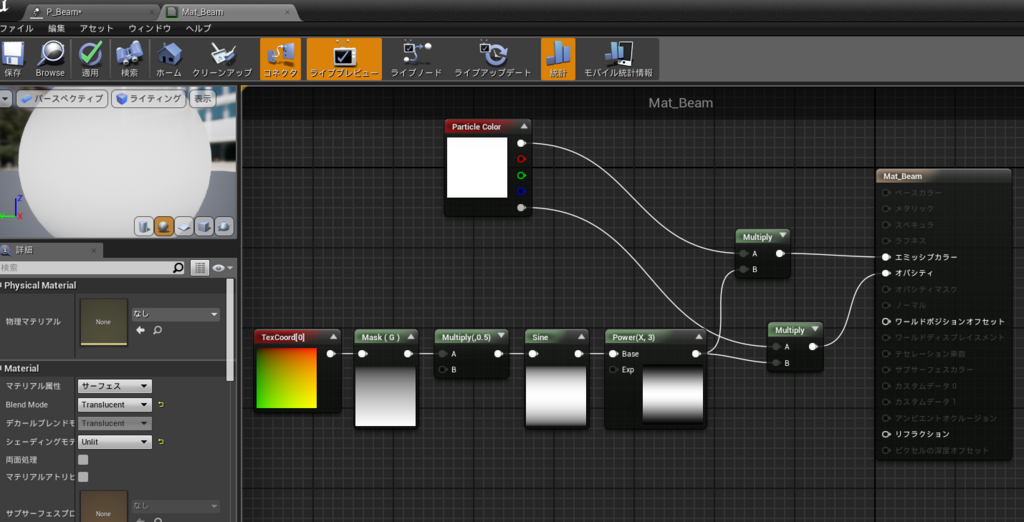Reset Blend Mode to default arrow
This screenshot has width=1024, height=522.
(161, 405)
